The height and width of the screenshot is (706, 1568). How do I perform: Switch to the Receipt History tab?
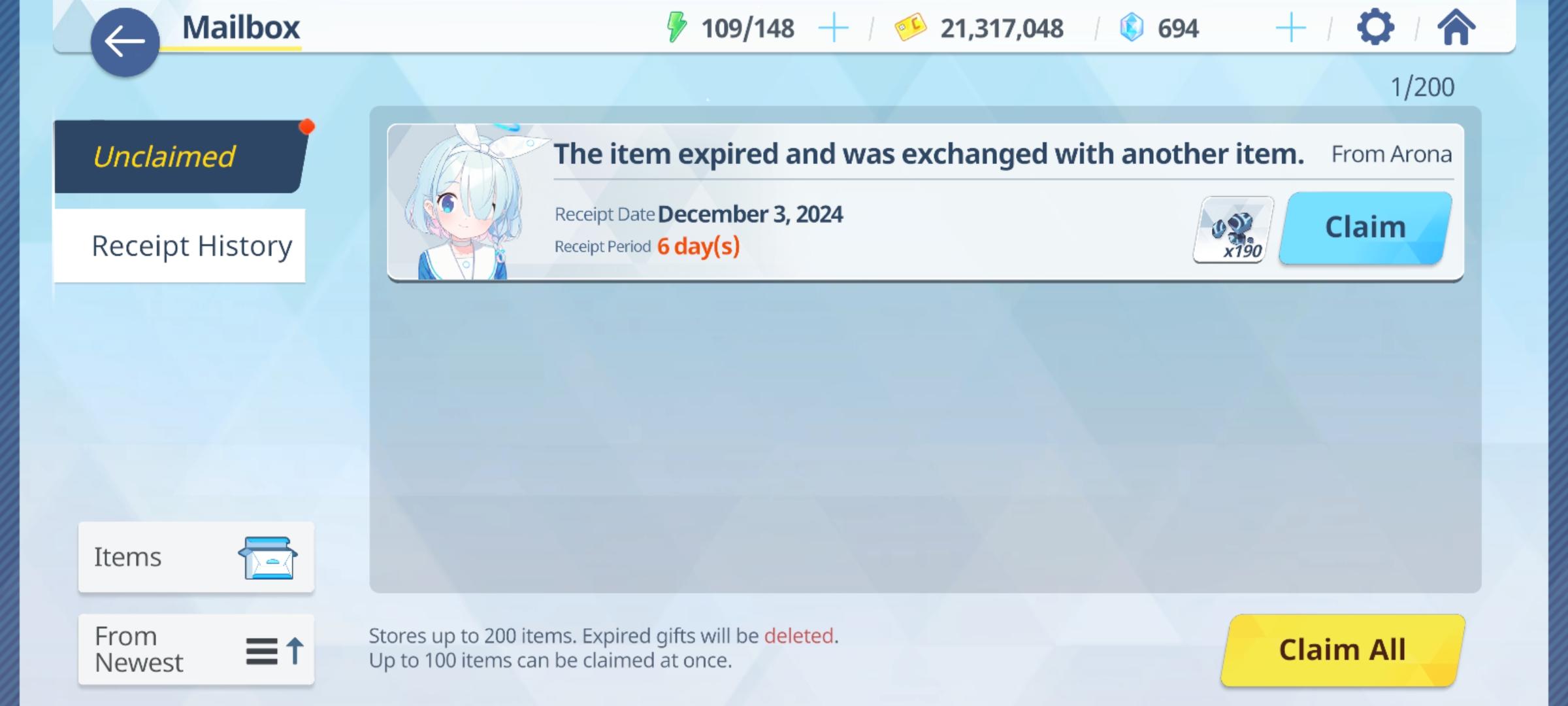180,246
